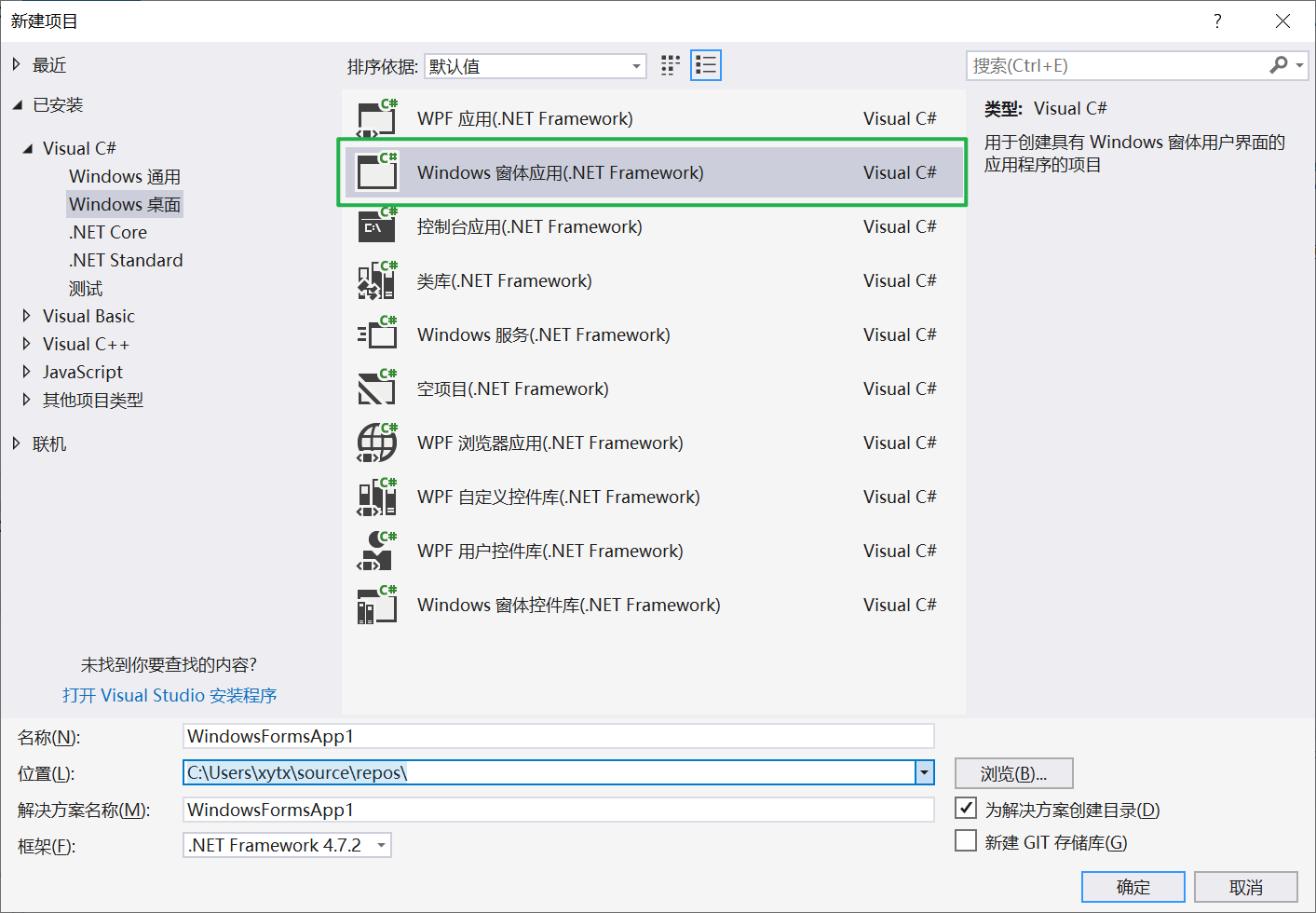This screenshot has height=913, width=1316.
Task: Open the 位置 path dropdown arrow
Action: [923, 773]
